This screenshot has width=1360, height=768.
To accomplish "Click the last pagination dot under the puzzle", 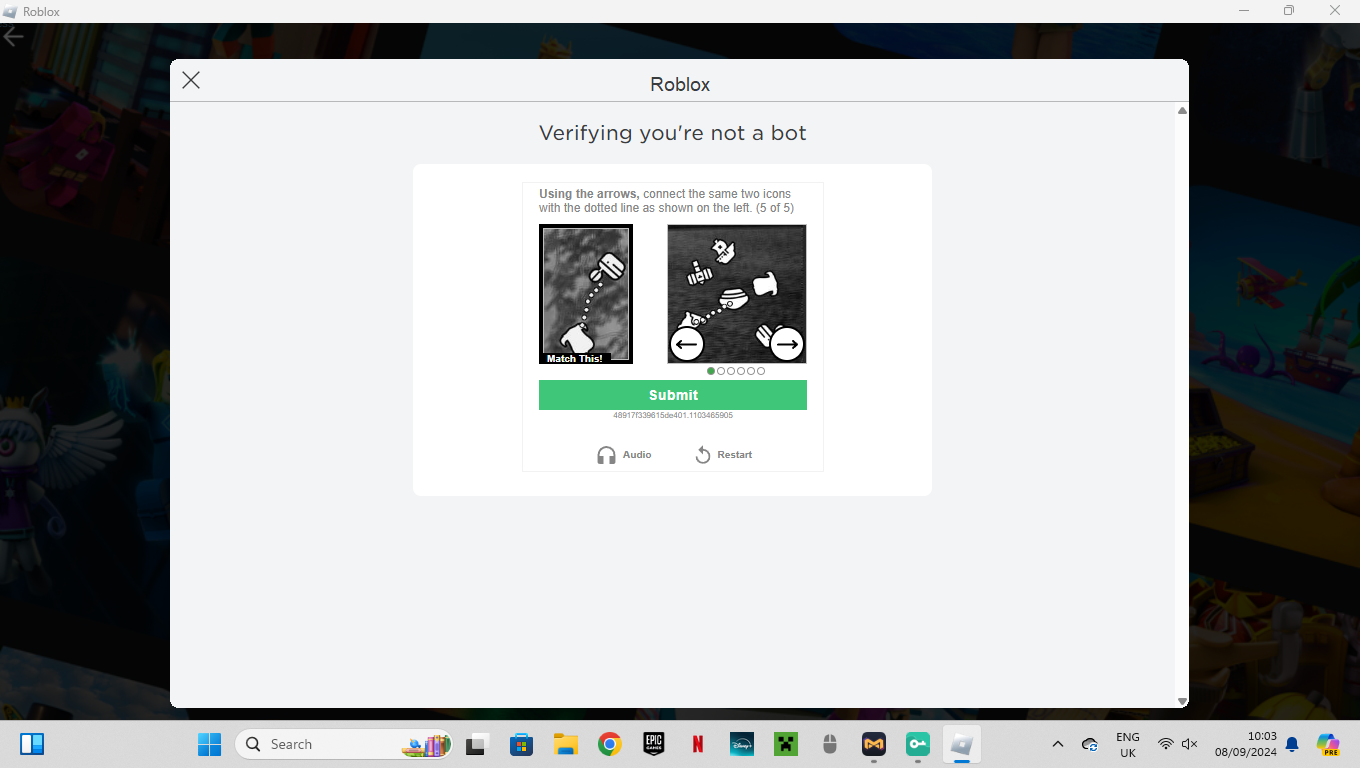I will pos(761,371).
